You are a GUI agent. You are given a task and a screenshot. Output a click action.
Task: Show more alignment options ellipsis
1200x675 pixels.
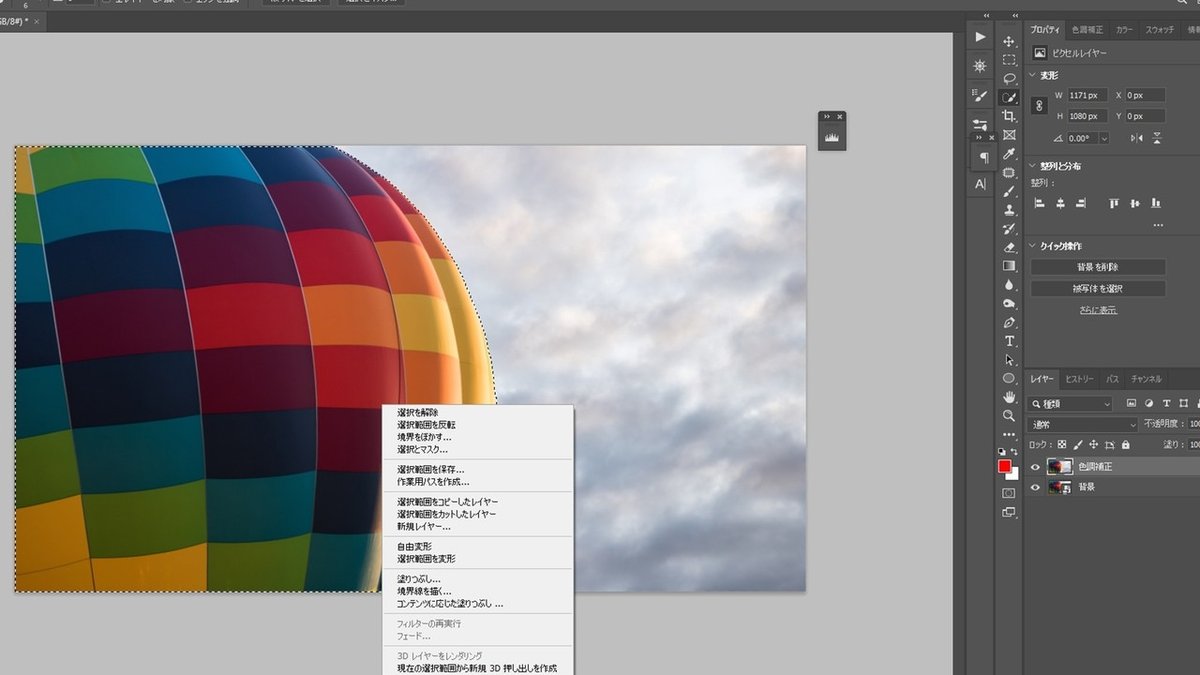coord(1158,225)
